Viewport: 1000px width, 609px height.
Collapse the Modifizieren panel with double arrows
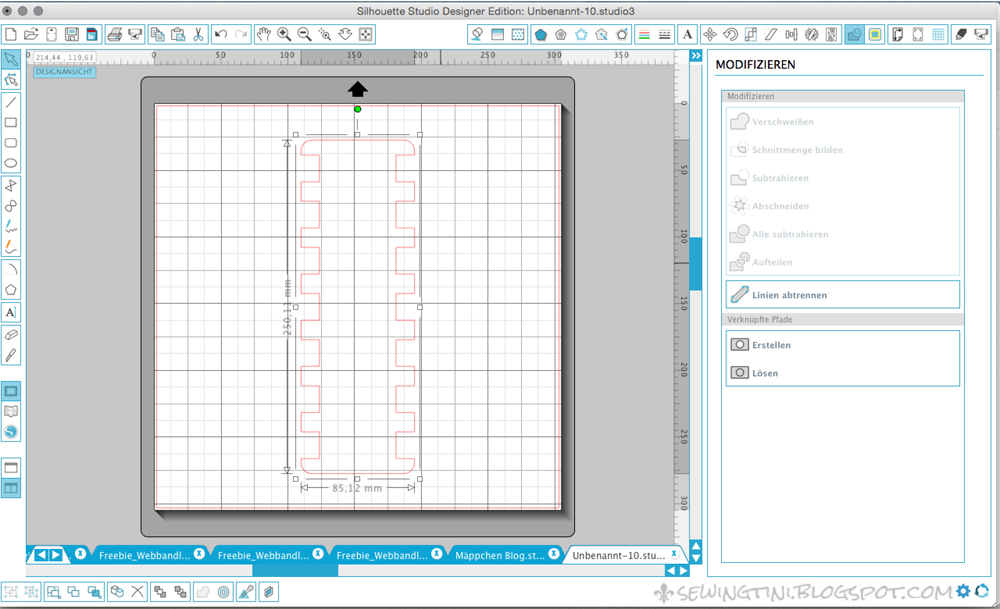pos(696,56)
